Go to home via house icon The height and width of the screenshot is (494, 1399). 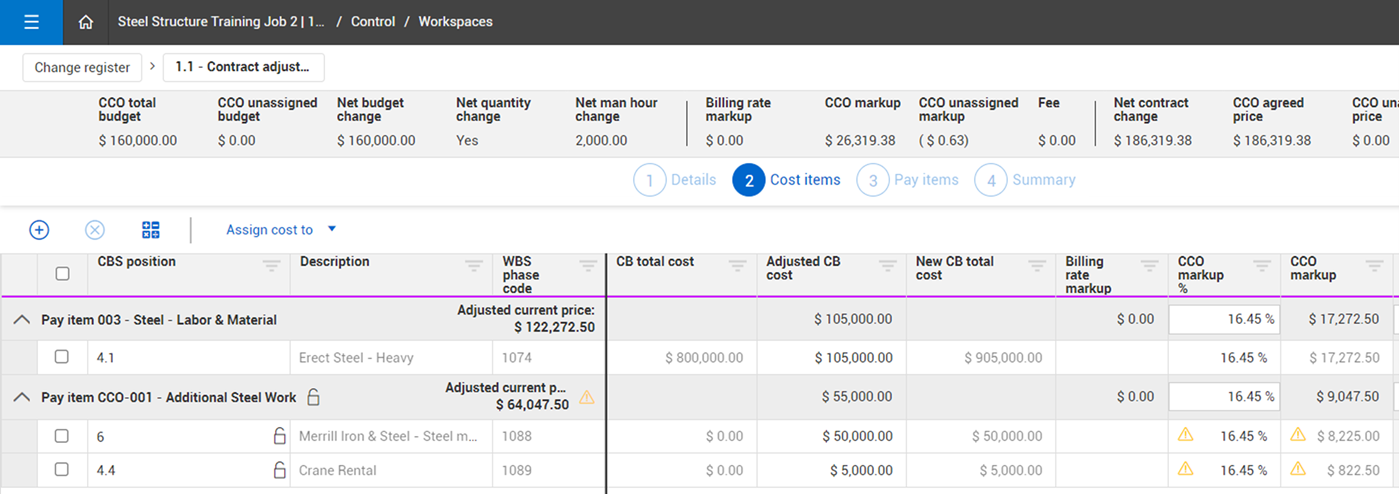point(86,22)
